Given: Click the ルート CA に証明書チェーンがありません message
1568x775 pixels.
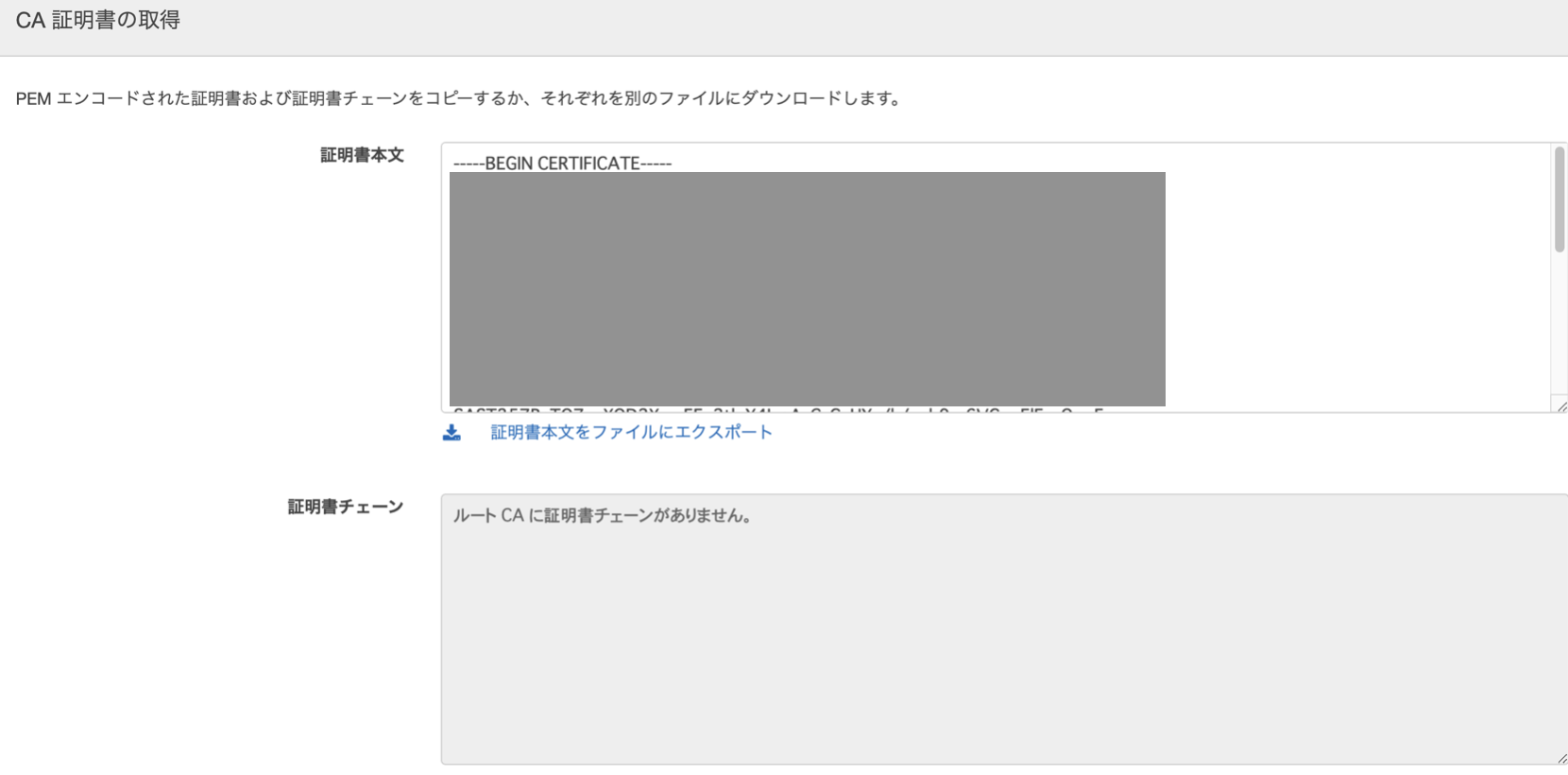Looking at the screenshot, I should 603,516.
